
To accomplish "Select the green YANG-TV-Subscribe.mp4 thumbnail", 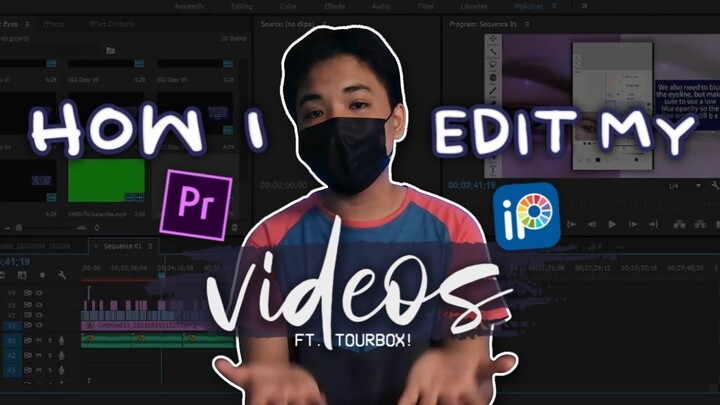I will point(106,180).
